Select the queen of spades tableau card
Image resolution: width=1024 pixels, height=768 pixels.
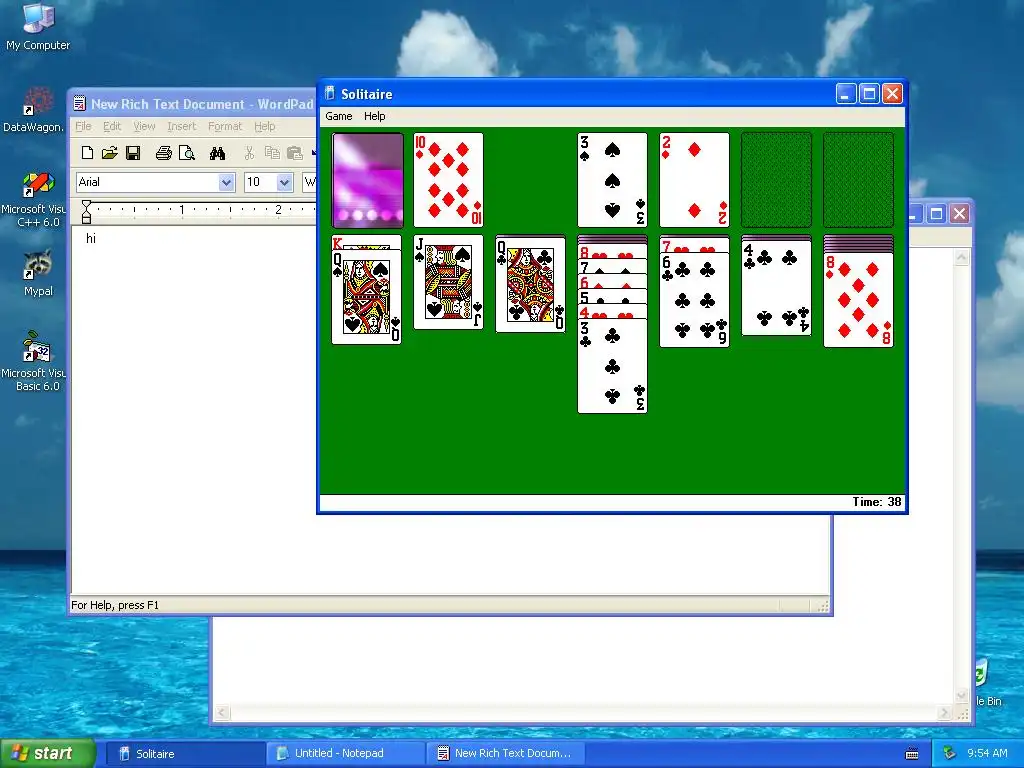coord(366,297)
